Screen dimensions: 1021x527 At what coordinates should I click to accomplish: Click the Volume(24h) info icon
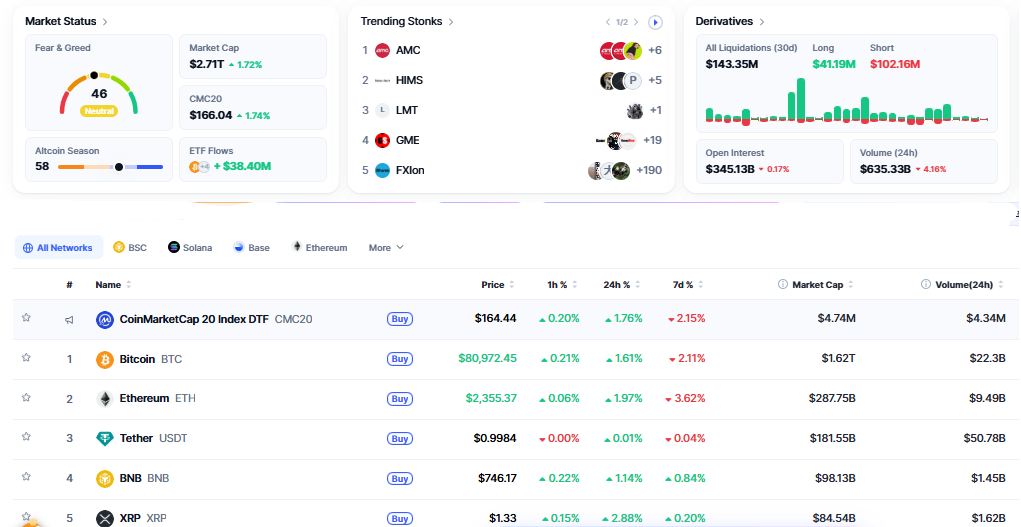925,284
